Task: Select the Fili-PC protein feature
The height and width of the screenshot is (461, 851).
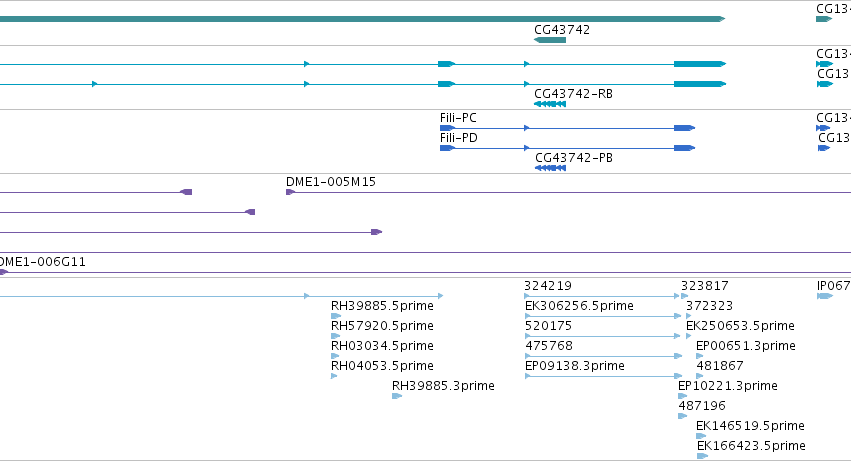Action: tap(567, 128)
